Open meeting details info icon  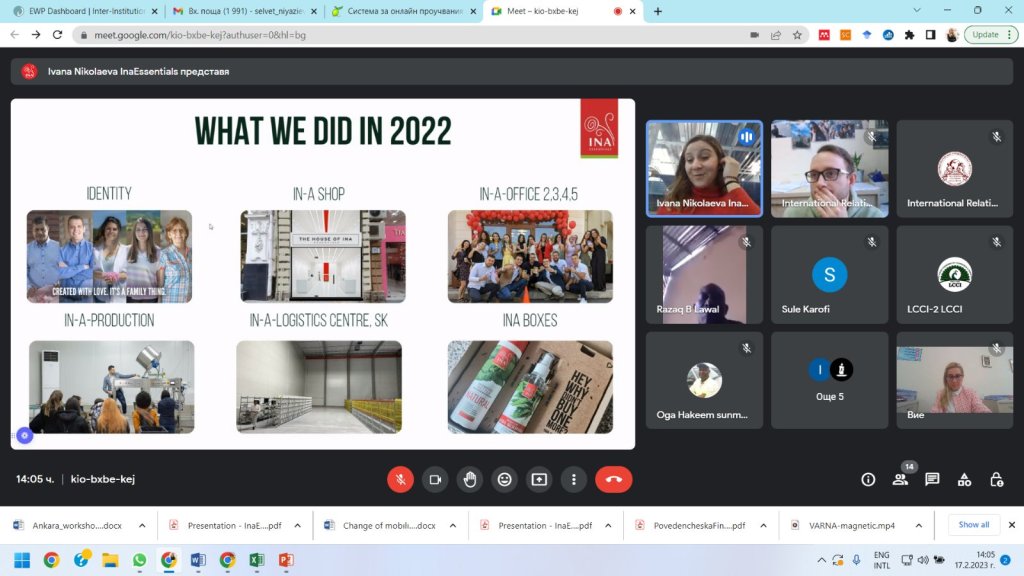coord(868,479)
